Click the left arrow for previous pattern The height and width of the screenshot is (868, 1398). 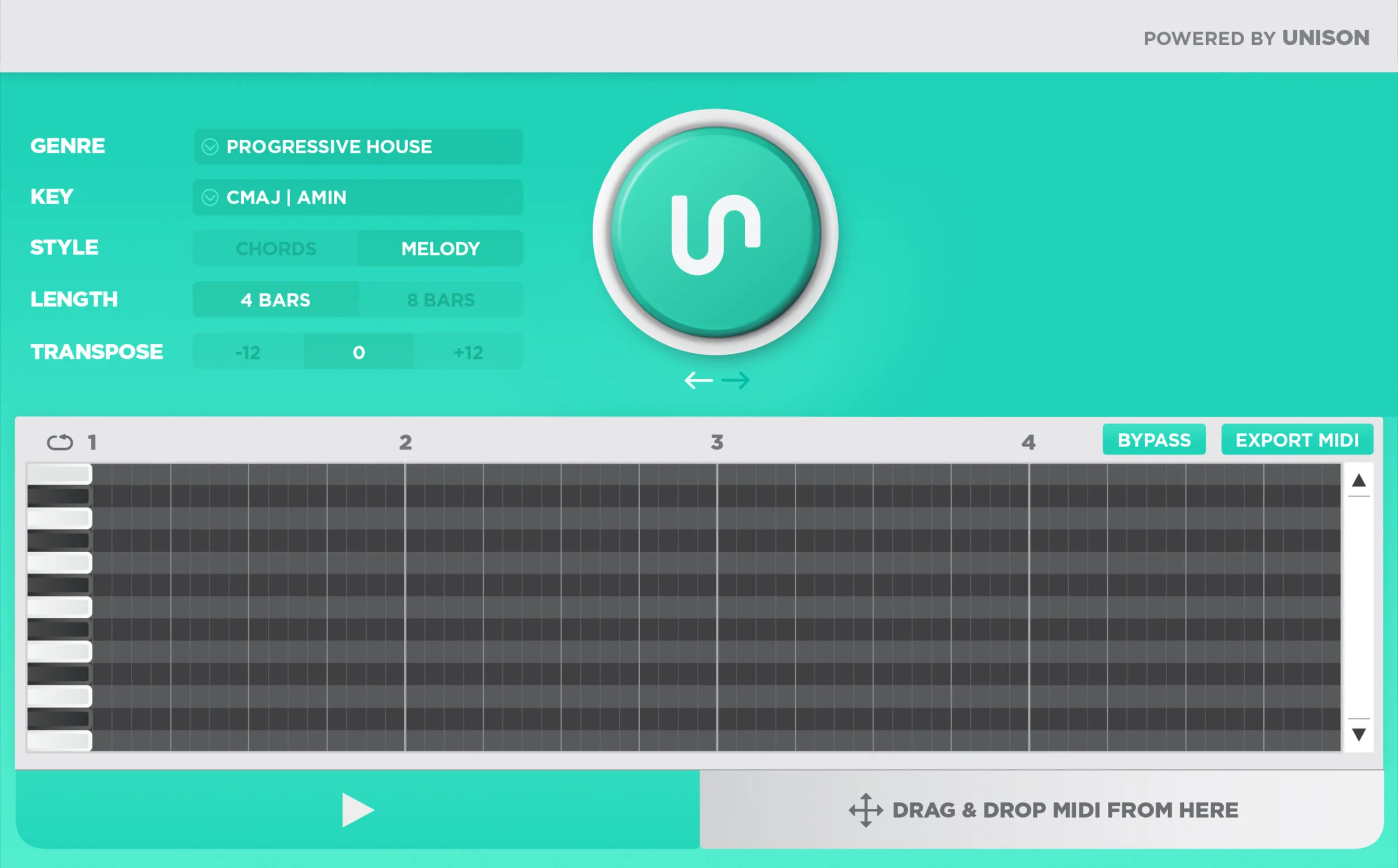point(698,380)
